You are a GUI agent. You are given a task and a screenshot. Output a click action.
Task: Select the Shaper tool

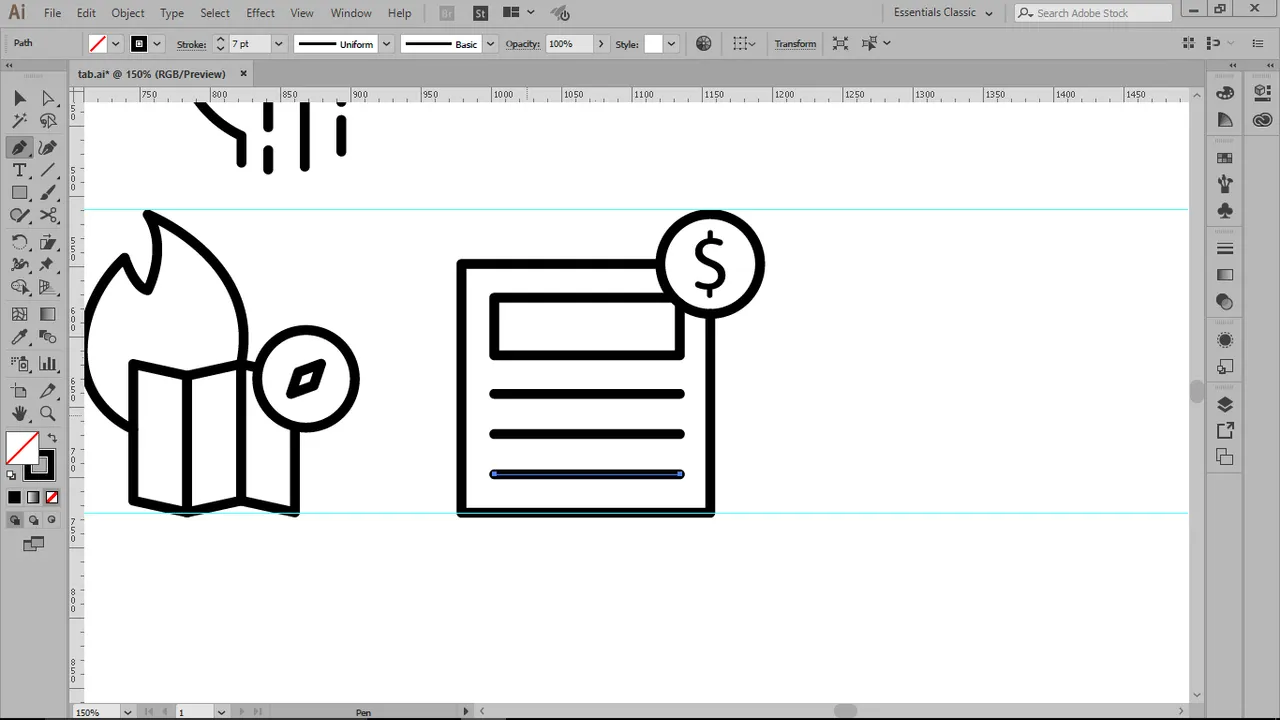19,216
